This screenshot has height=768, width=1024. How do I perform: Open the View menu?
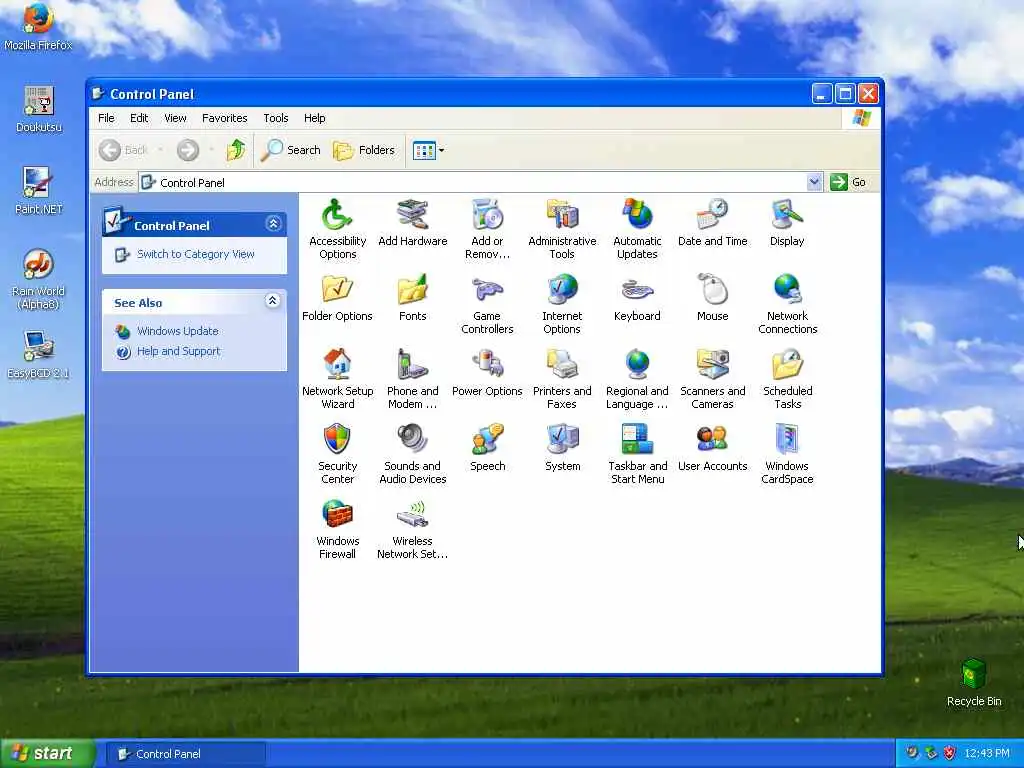coord(175,118)
